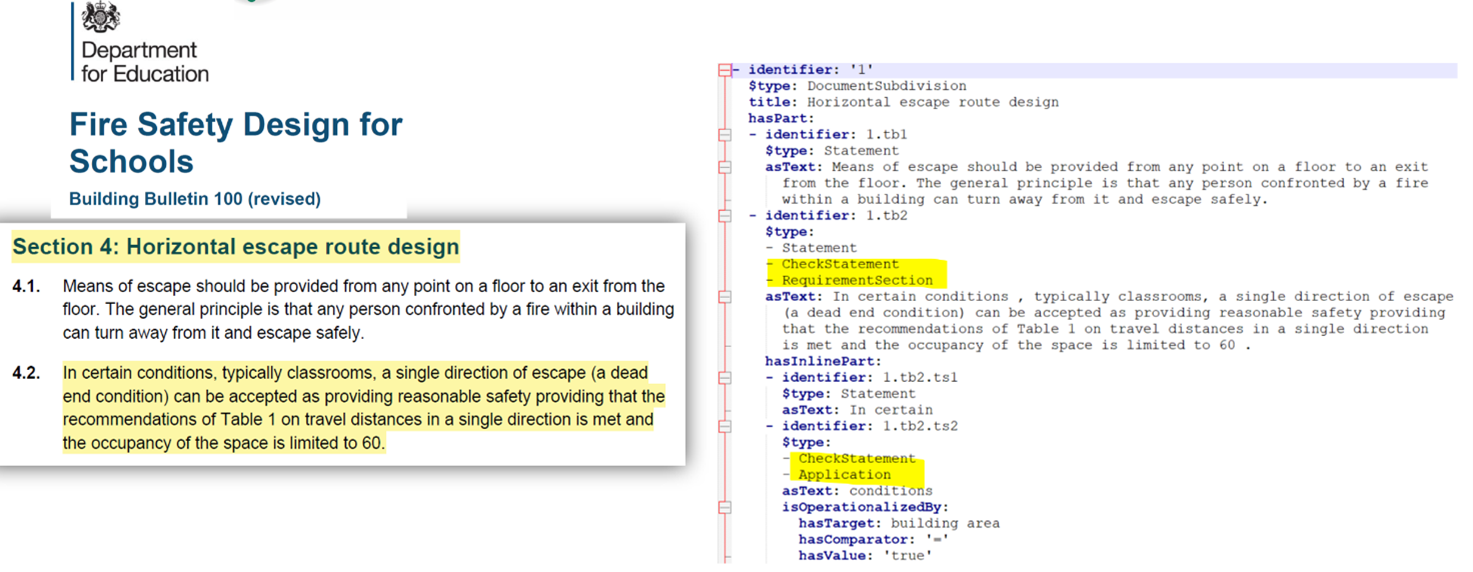Fold the asText line beginning 'Means of escape'
The height and width of the screenshot is (572, 1473).
724,167
